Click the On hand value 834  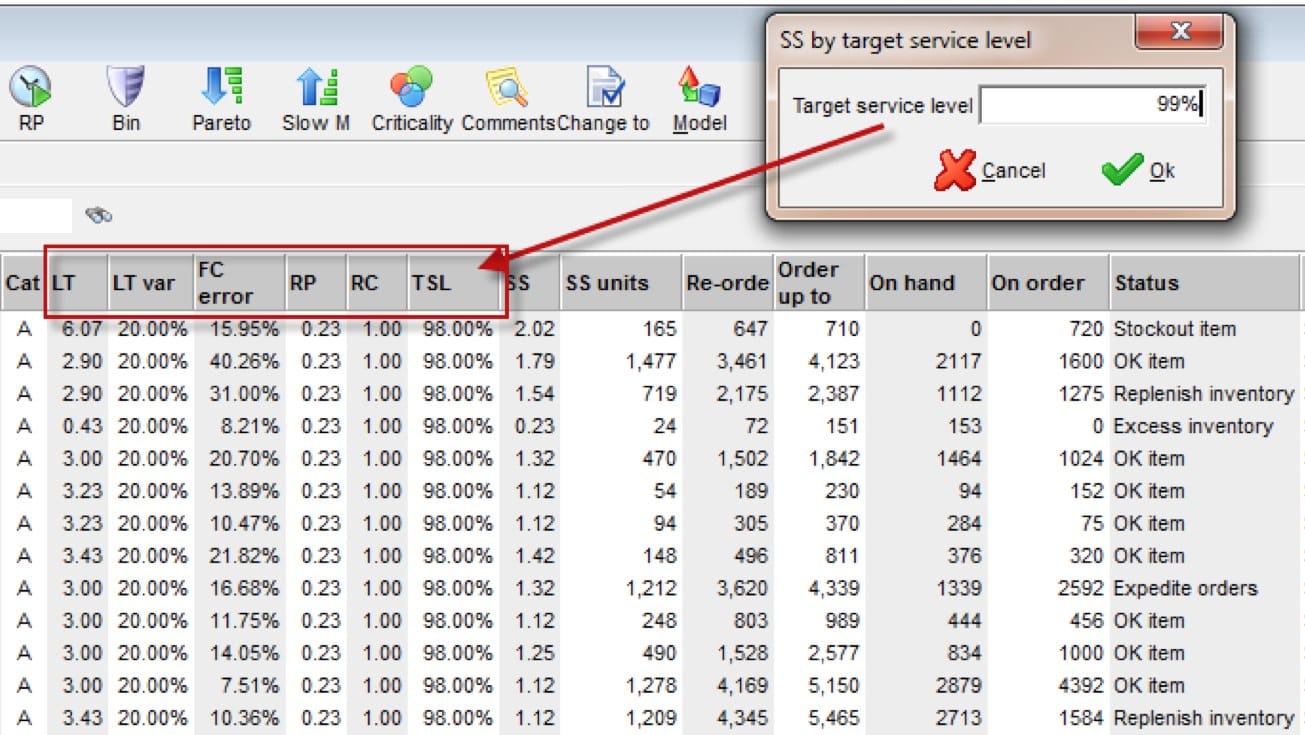click(965, 653)
